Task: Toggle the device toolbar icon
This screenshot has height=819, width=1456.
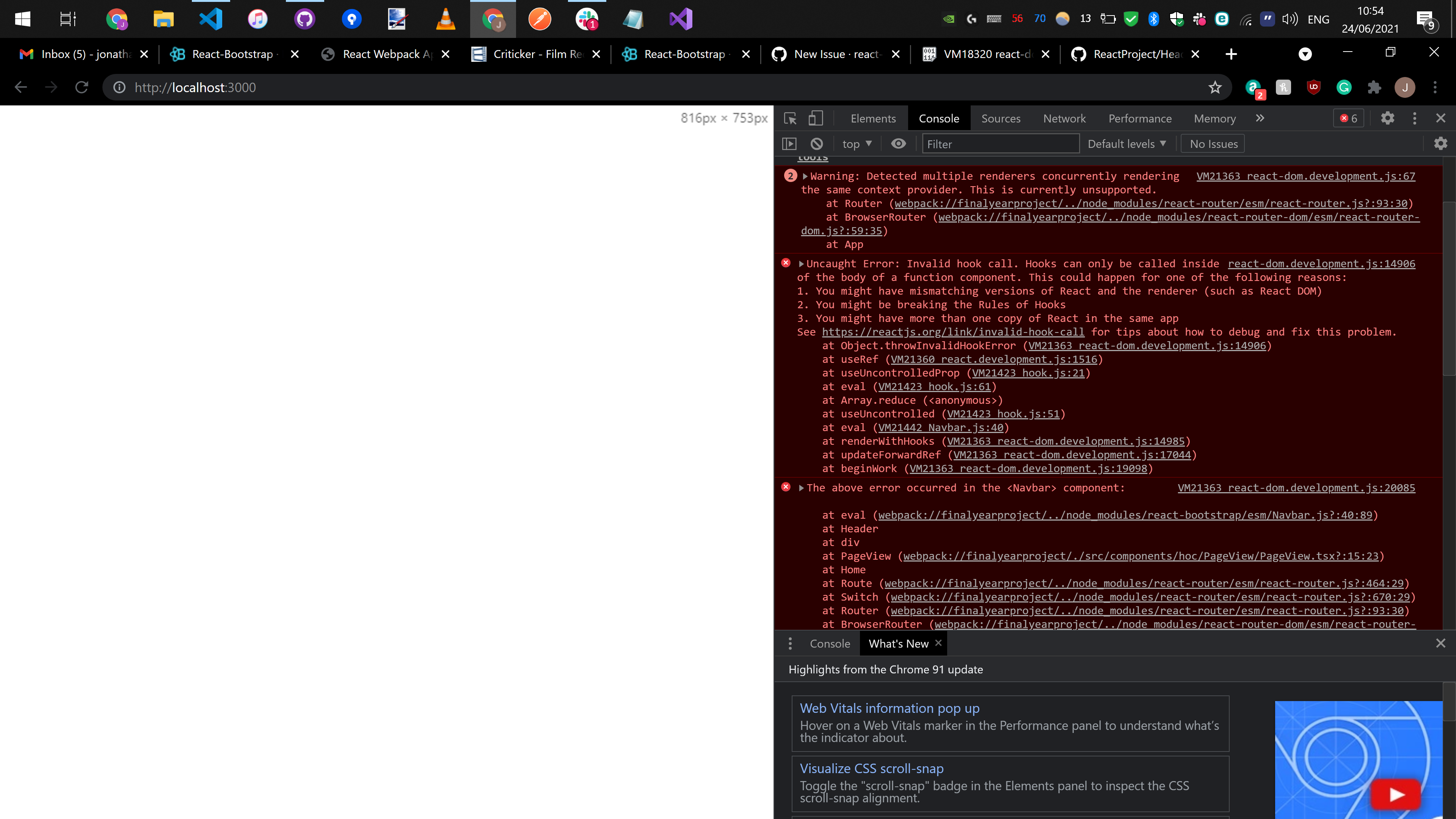Action: click(x=815, y=118)
